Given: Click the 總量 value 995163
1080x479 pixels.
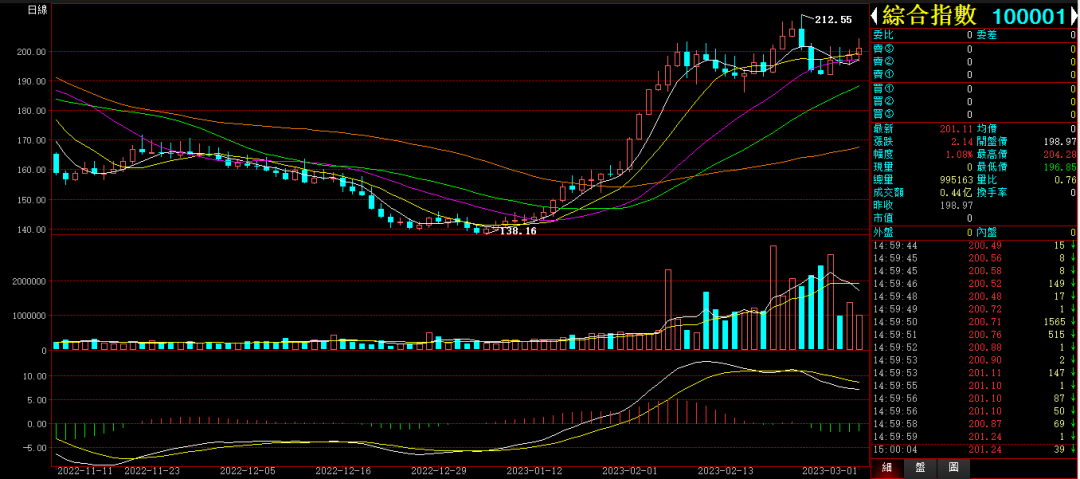Looking at the screenshot, I should 950,179.
